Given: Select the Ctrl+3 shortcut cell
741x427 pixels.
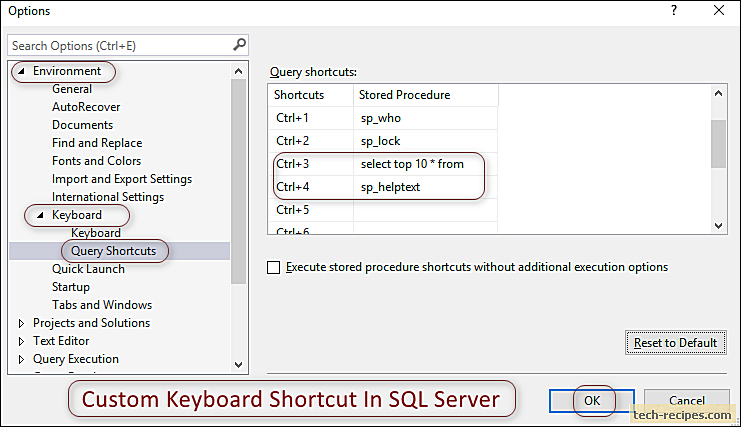Looking at the screenshot, I should [311, 164].
